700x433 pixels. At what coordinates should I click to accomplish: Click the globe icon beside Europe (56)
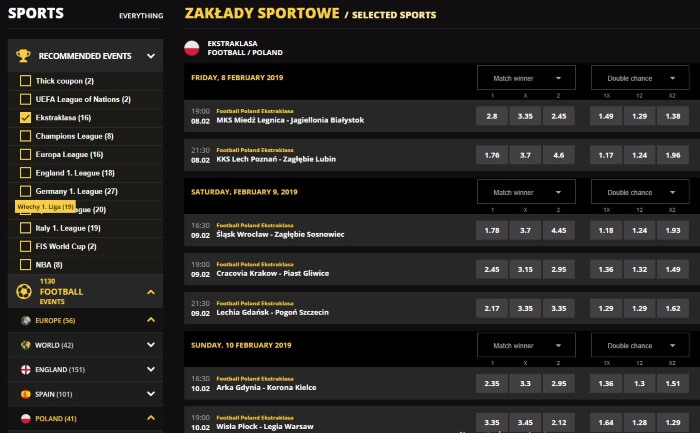click(26, 320)
